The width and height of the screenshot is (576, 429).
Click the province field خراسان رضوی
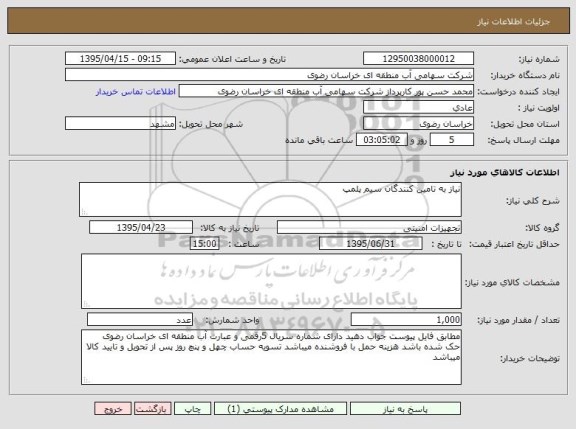[x=418, y=123]
